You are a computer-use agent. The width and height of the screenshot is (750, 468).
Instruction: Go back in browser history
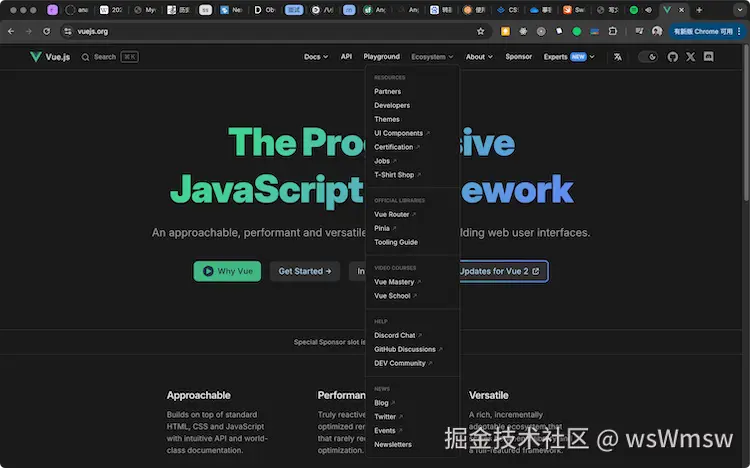(x=11, y=31)
